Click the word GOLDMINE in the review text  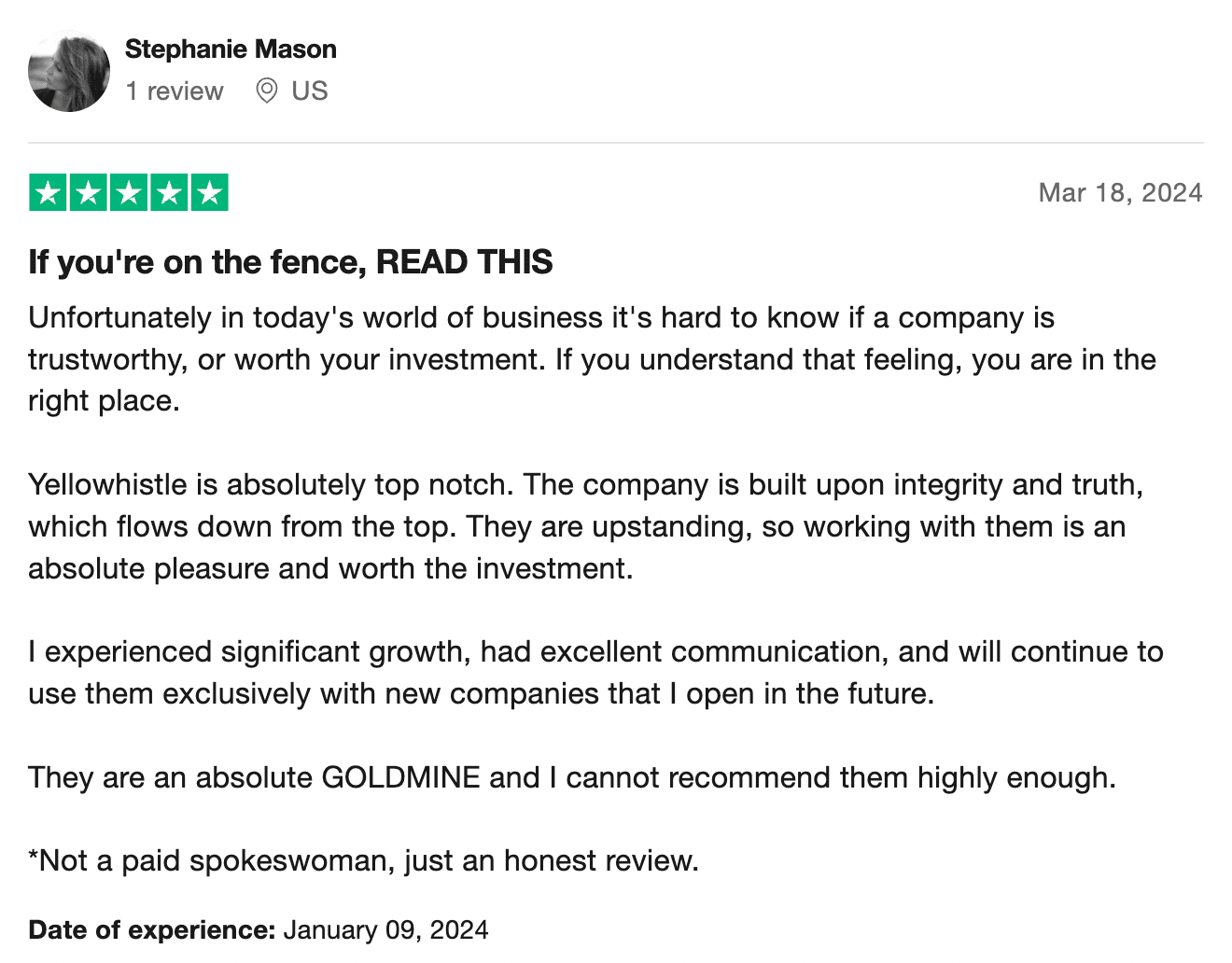400,777
